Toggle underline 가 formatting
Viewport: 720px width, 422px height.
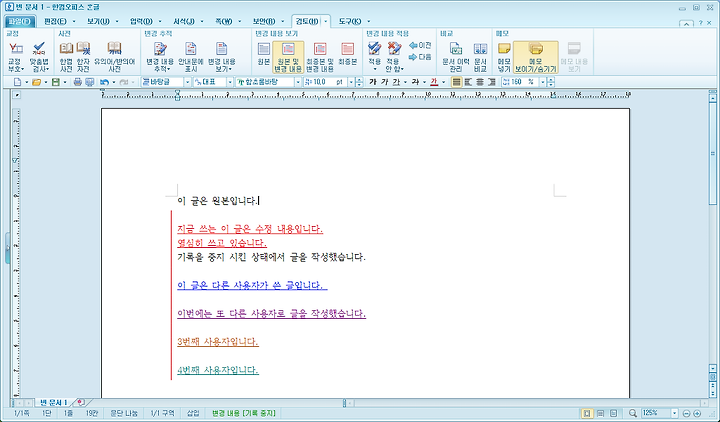coord(396,82)
